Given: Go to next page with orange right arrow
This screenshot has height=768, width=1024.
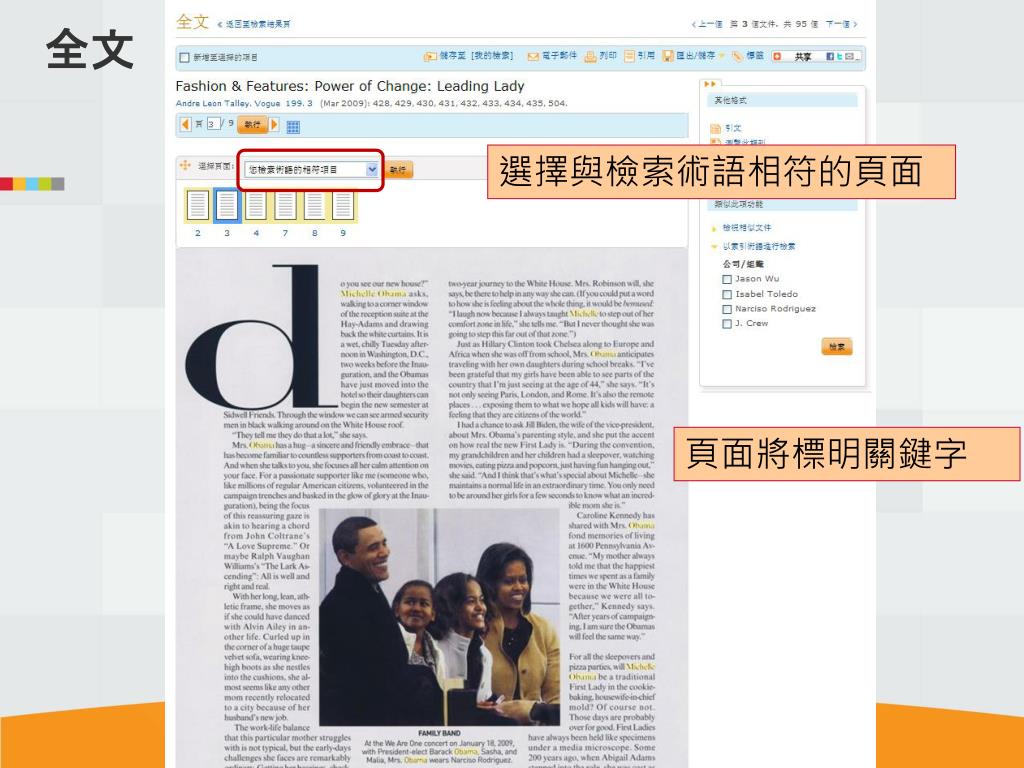Looking at the screenshot, I should coord(274,124).
